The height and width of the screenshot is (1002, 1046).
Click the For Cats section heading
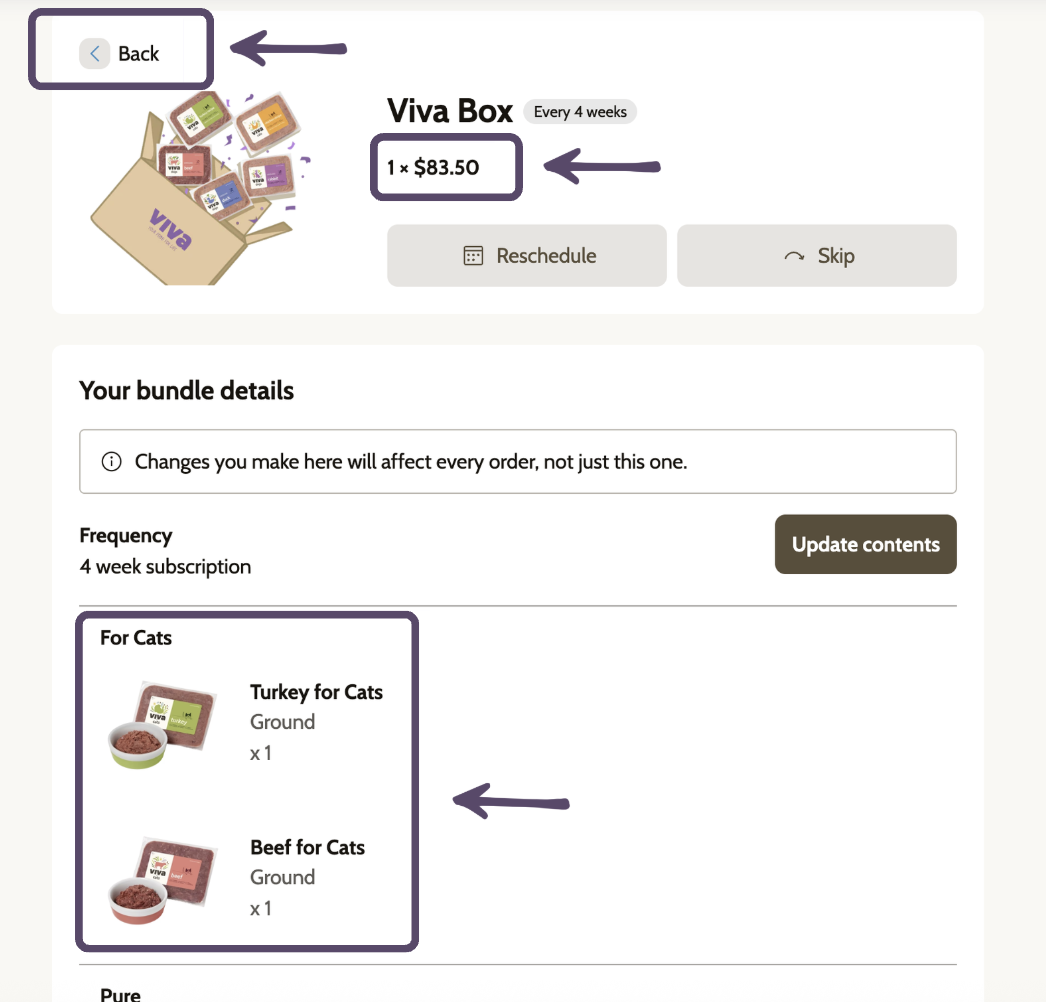136,638
